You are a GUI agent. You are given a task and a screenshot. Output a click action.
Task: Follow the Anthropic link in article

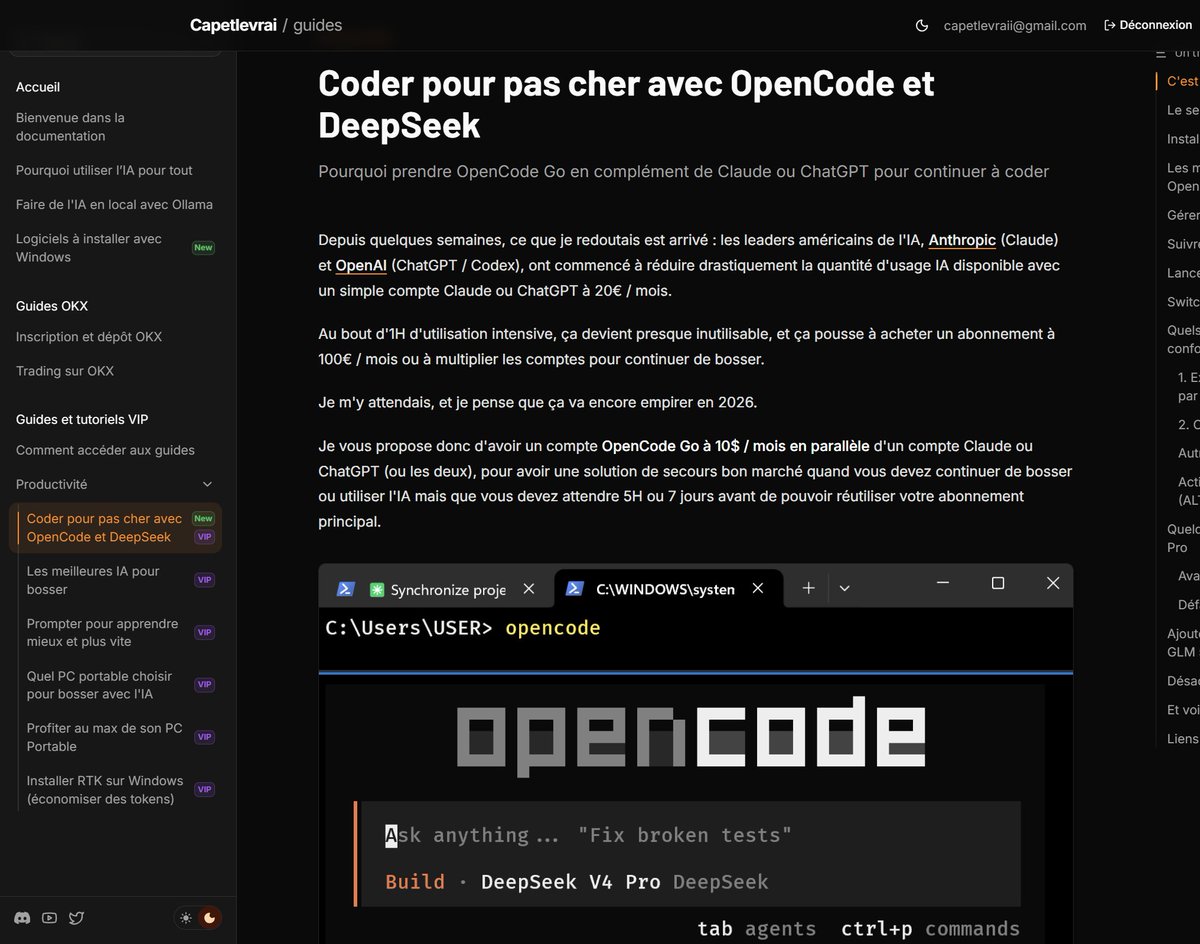click(962, 240)
